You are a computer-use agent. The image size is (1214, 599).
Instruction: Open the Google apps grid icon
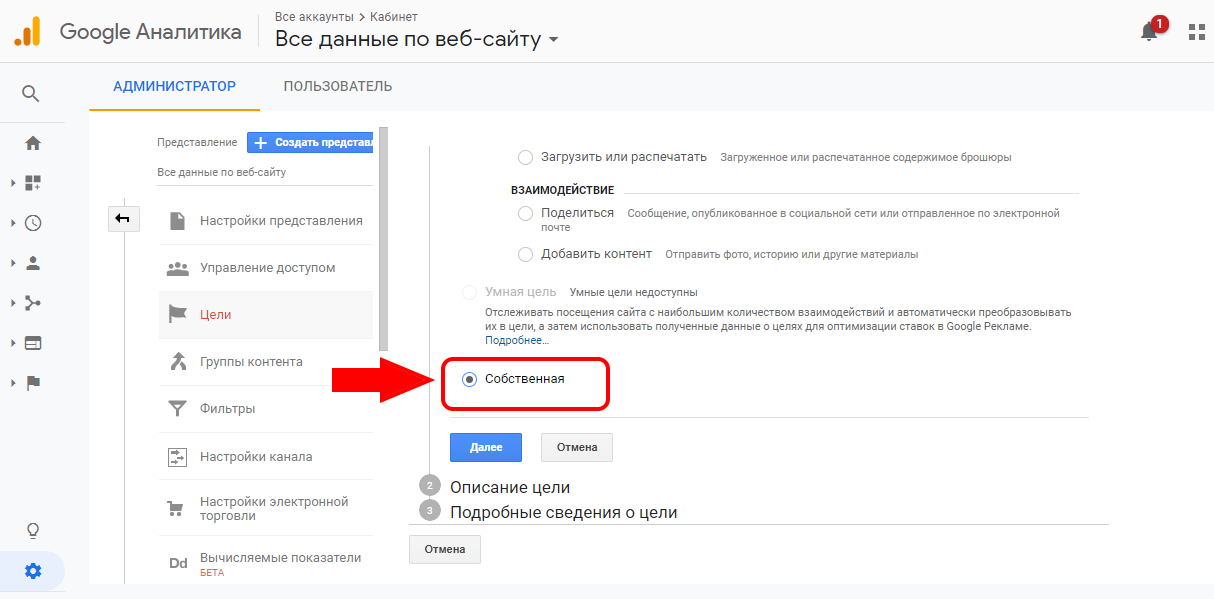pos(1196,32)
